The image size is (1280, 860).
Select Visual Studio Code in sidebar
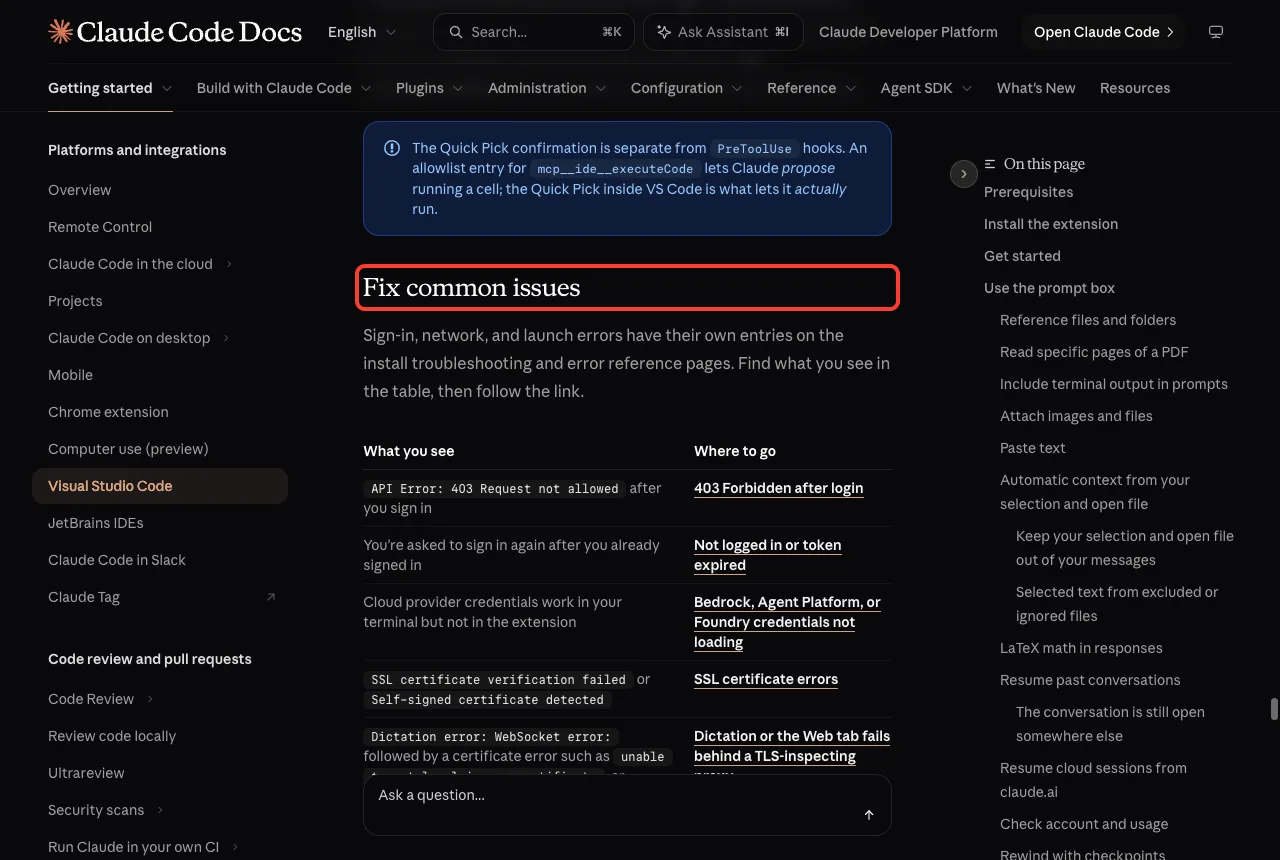point(160,486)
